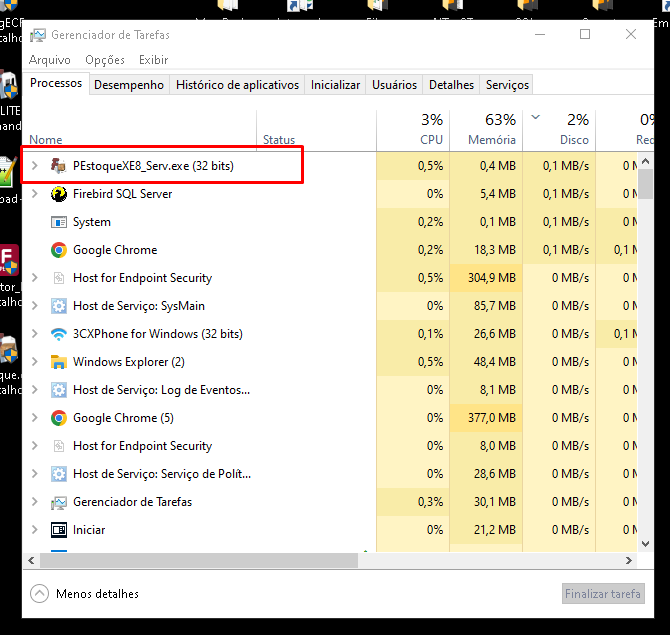This screenshot has height=635, width=670.
Task: Go to the Detalhes tab
Action: 451,85
